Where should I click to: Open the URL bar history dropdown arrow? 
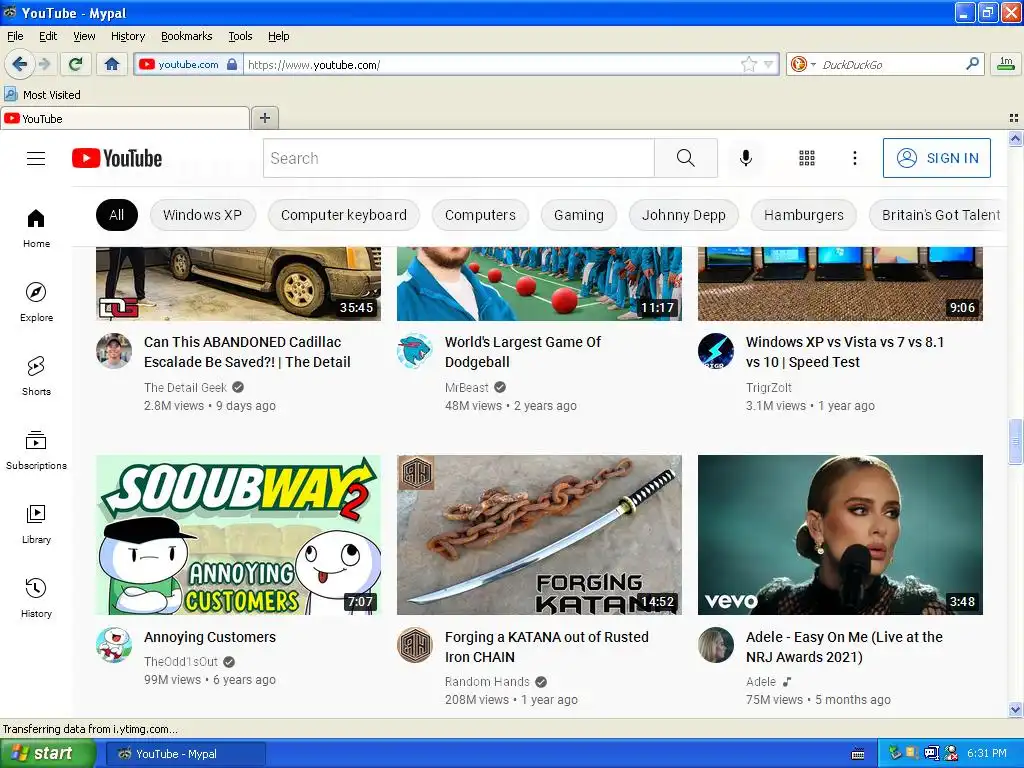pyautogui.click(x=769, y=64)
